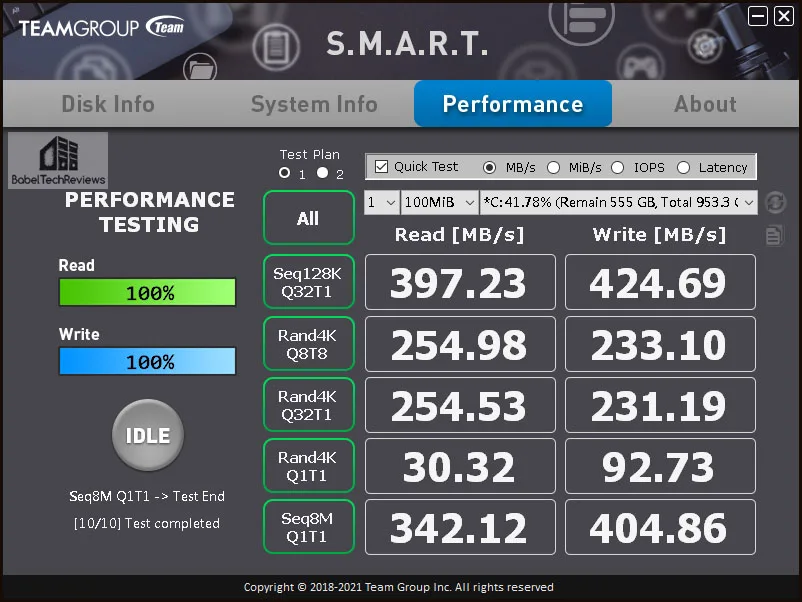Viewport: 802px width, 602px height.
Task: Click the Write 100% progress bar
Action: pos(147,361)
